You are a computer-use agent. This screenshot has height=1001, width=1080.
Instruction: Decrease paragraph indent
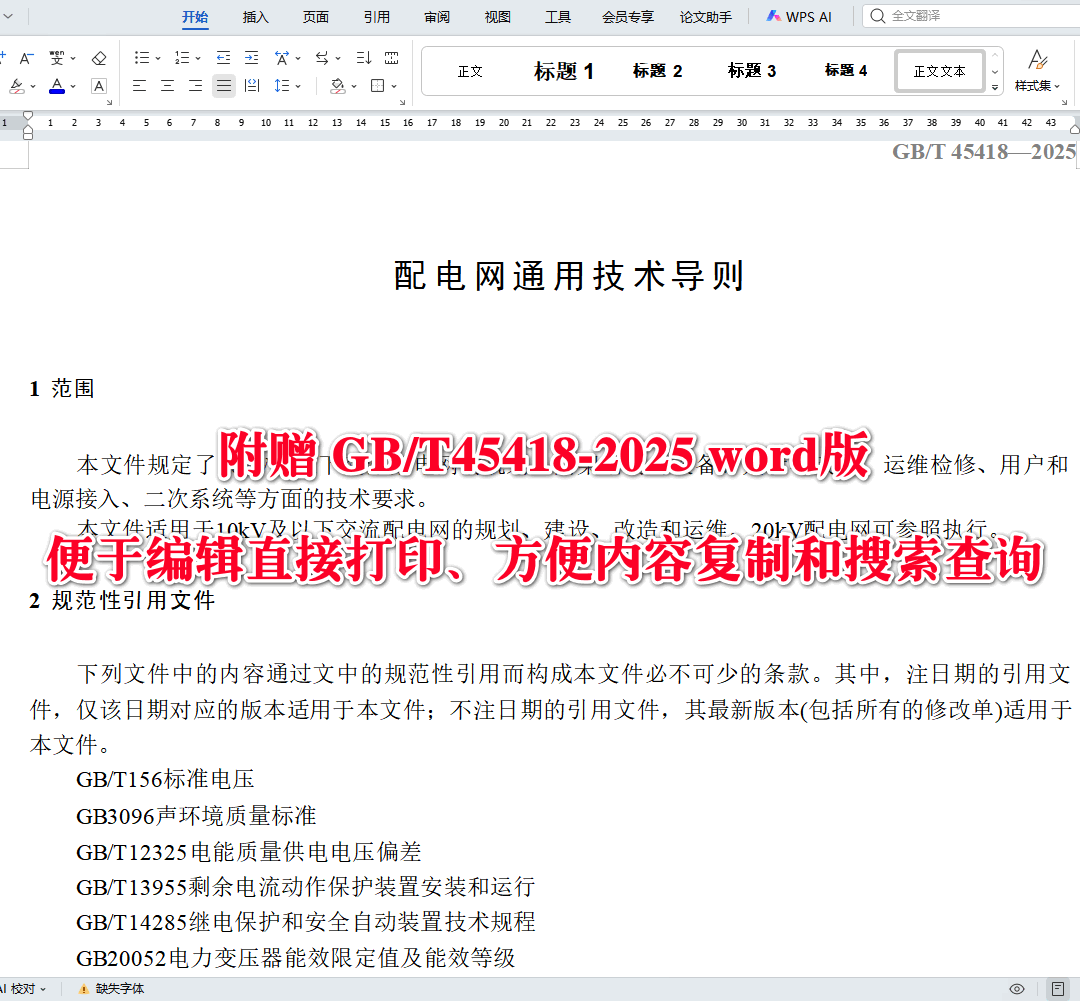223,58
